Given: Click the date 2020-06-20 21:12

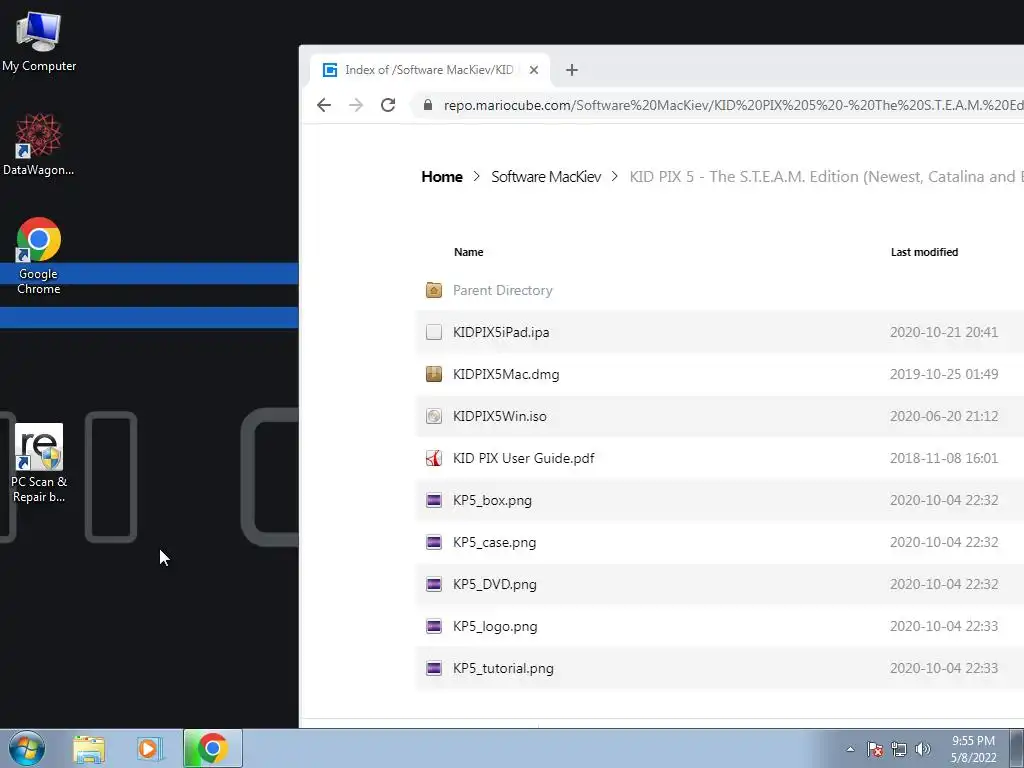Looking at the screenshot, I should click(x=944, y=416).
